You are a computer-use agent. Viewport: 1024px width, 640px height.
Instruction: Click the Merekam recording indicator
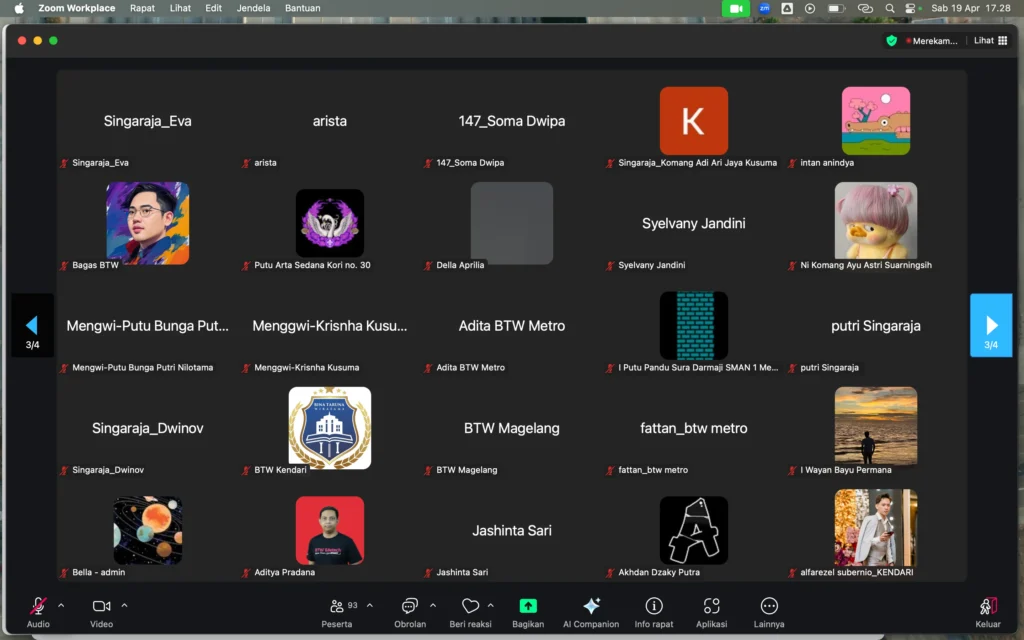(x=932, y=40)
